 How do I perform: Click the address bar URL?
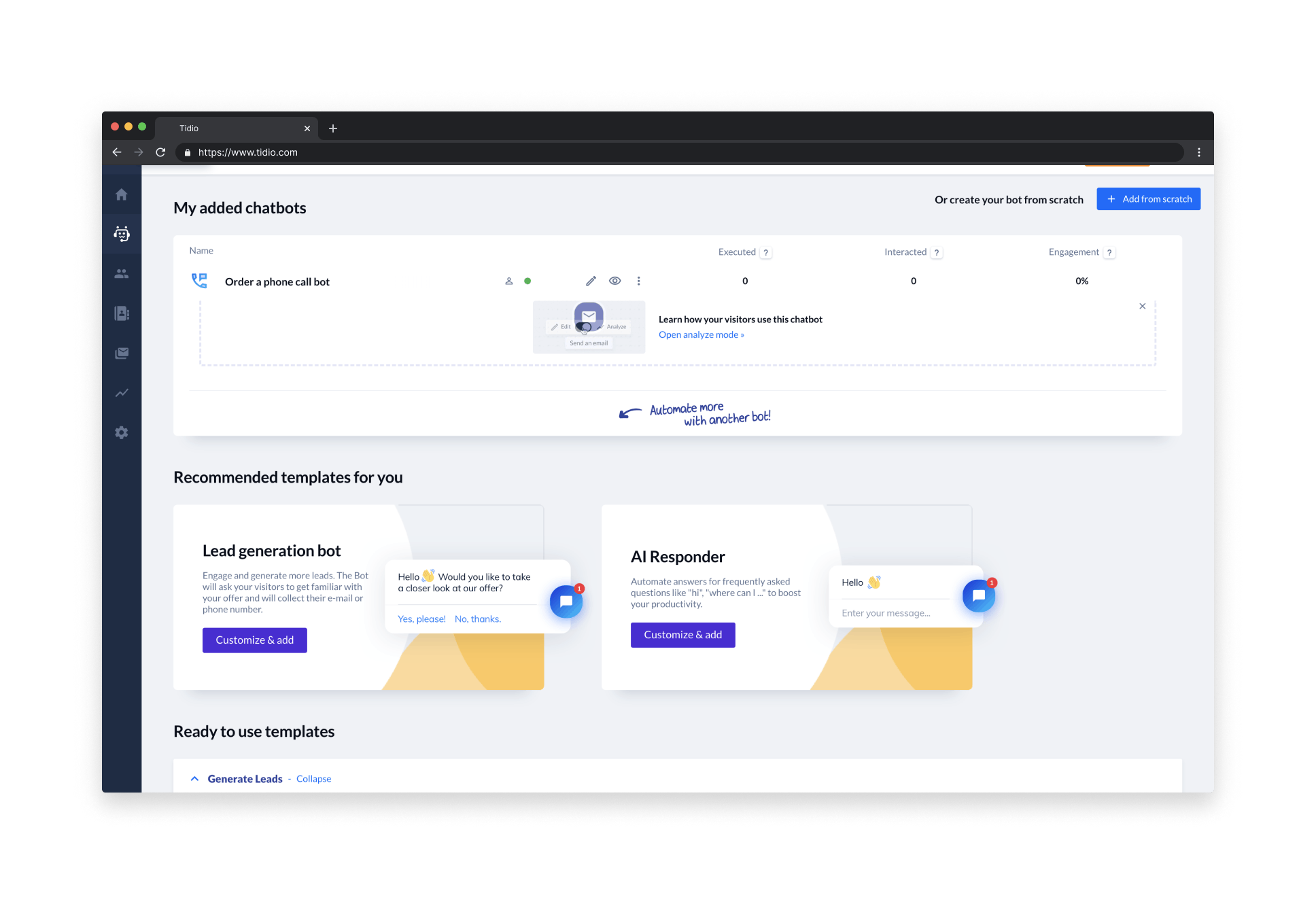click(x=248, y=152)
